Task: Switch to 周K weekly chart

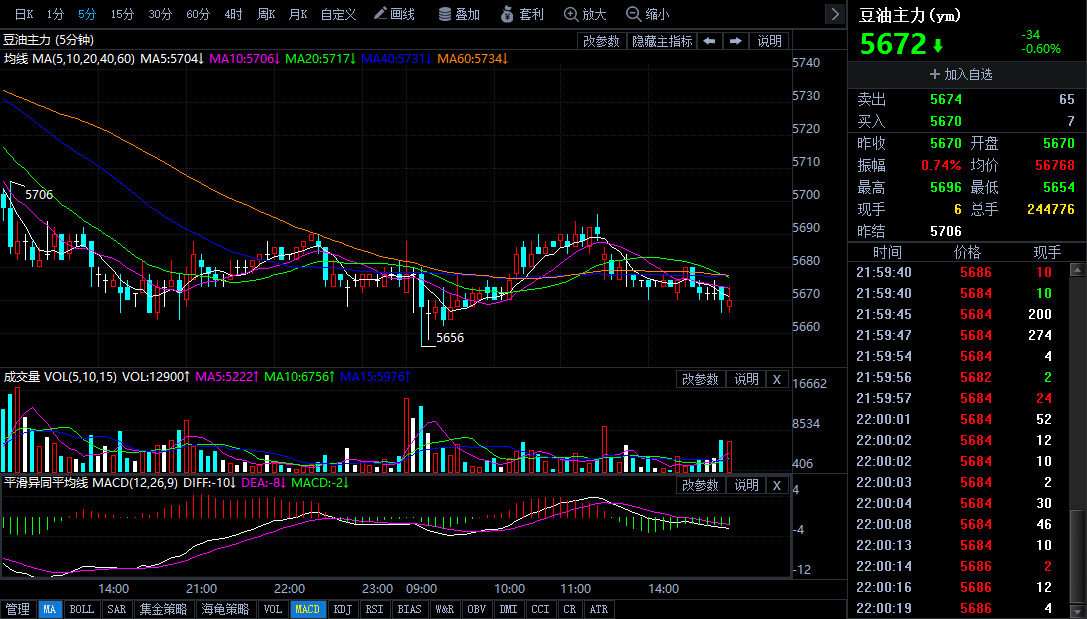Action: (266, 14)
